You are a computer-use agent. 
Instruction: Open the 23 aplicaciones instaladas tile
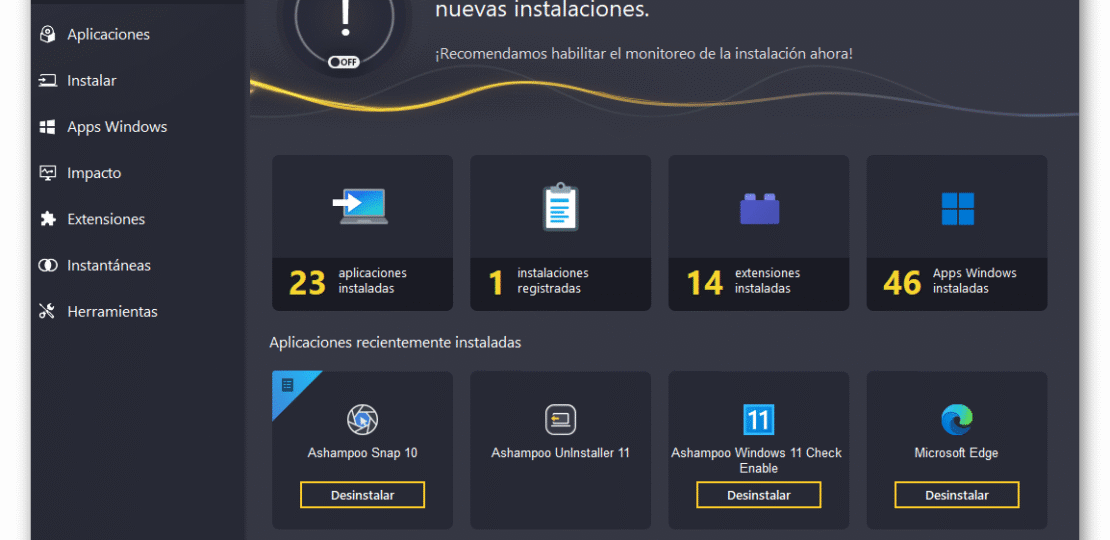(x=362, y=233)
